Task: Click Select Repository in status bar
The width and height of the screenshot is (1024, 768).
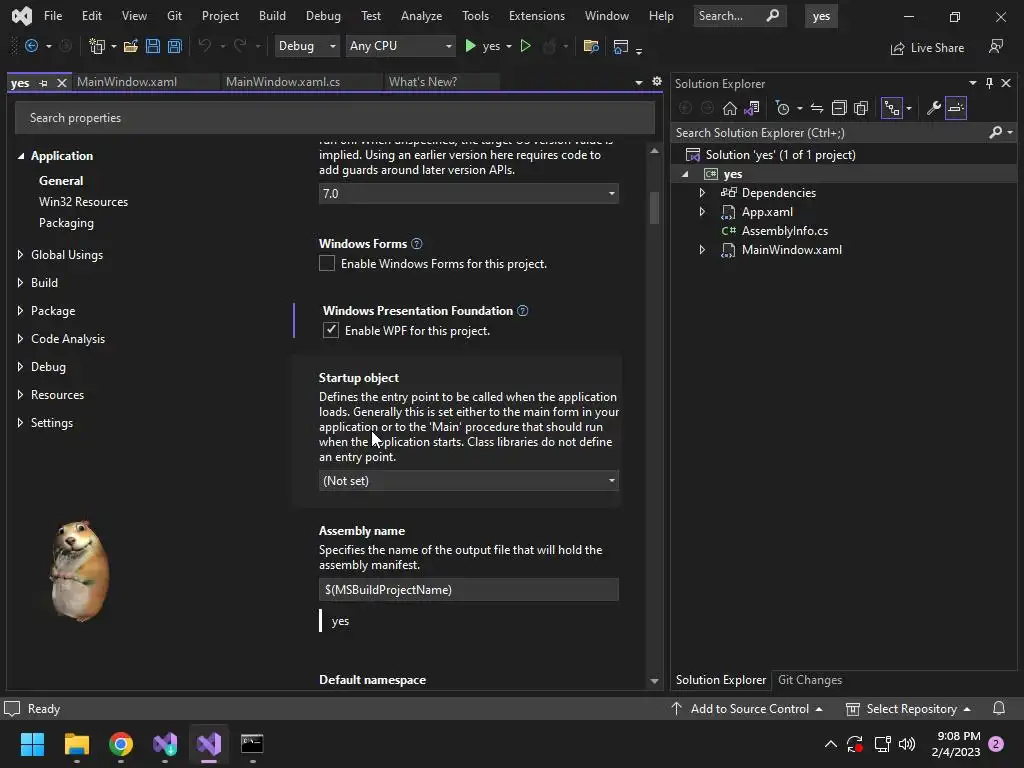Action: coord(908,709)
